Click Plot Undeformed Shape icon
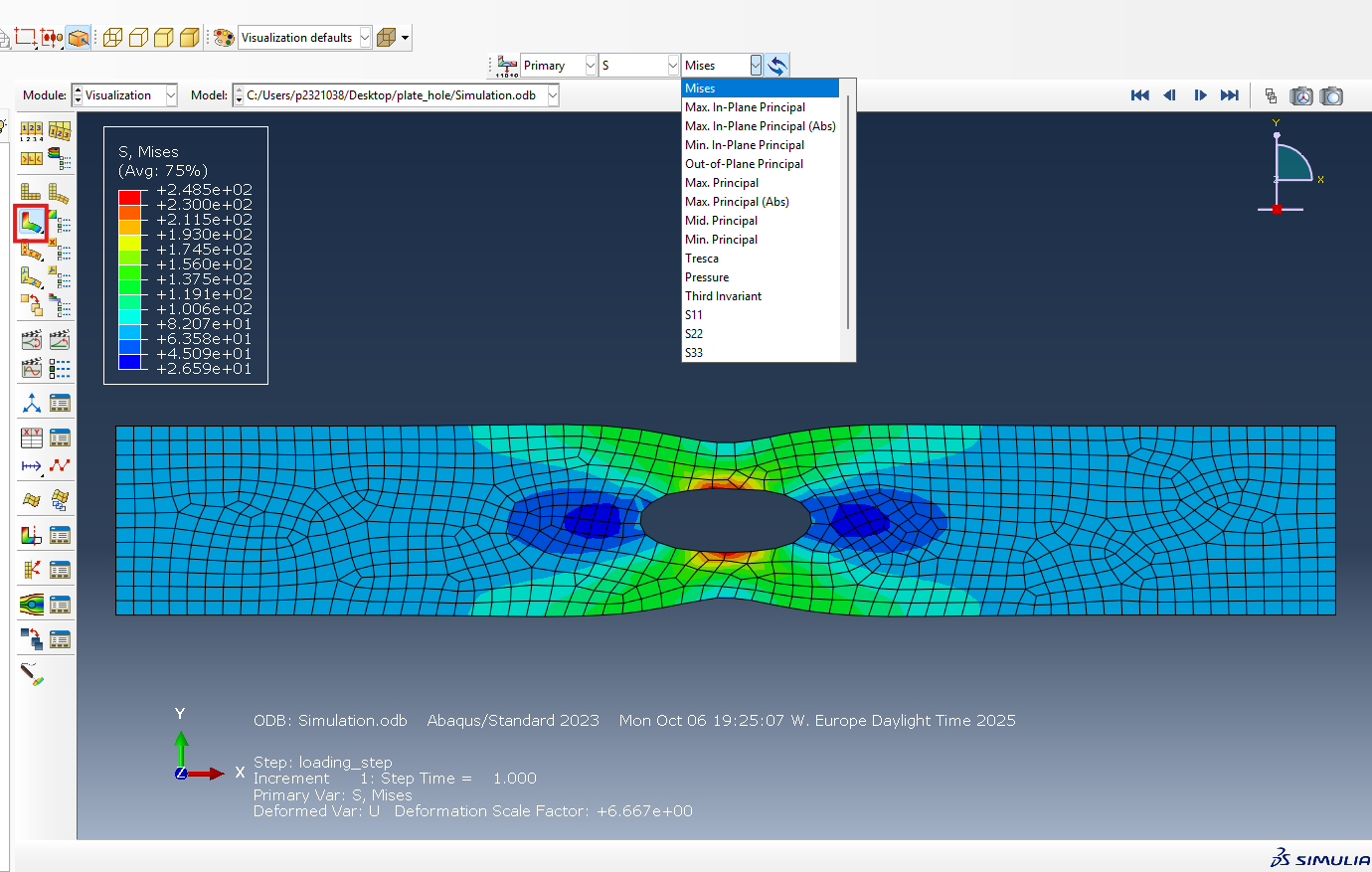 (x=31, y=192)
